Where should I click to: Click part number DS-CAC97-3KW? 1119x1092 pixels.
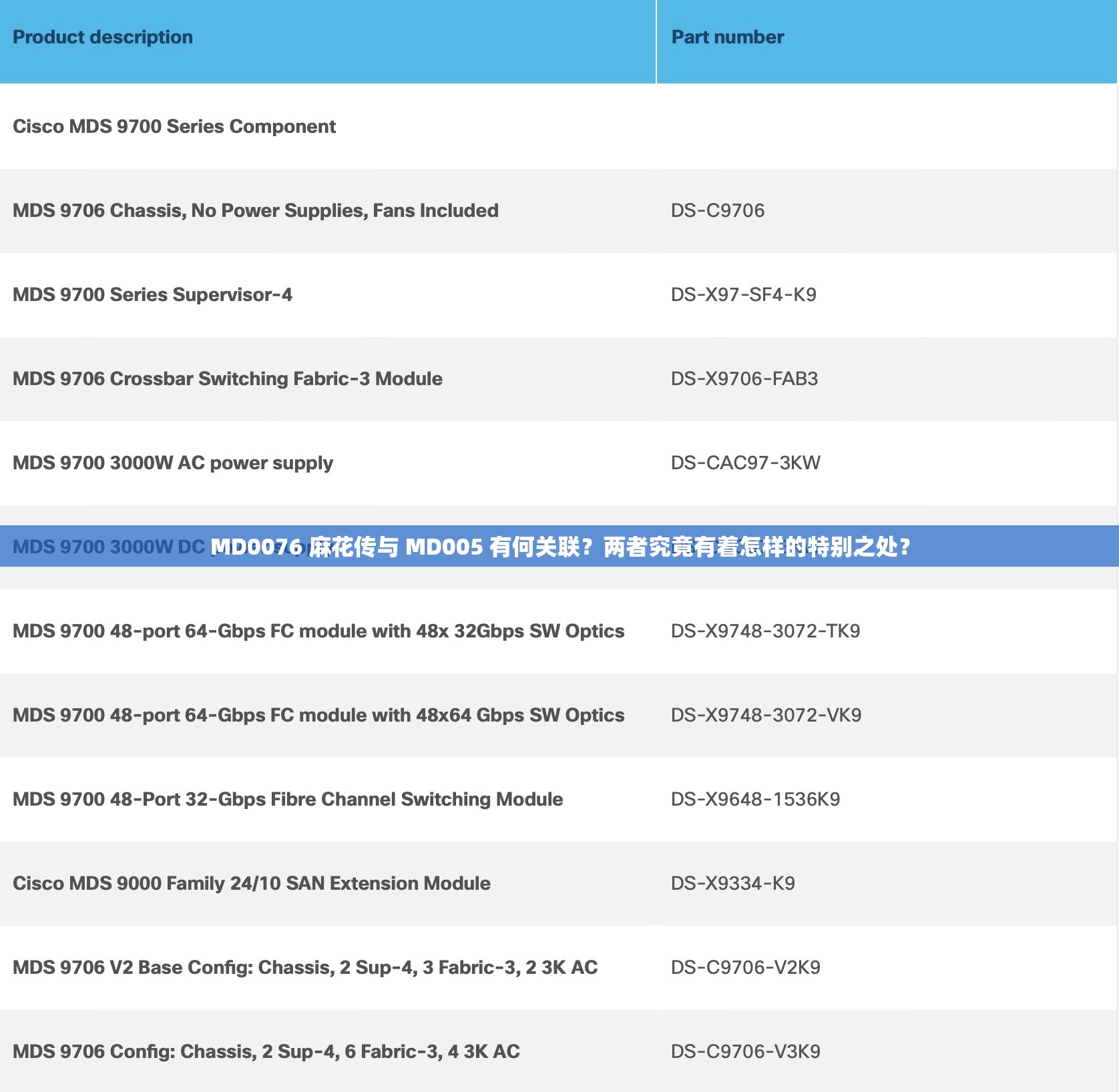(746, 463)
